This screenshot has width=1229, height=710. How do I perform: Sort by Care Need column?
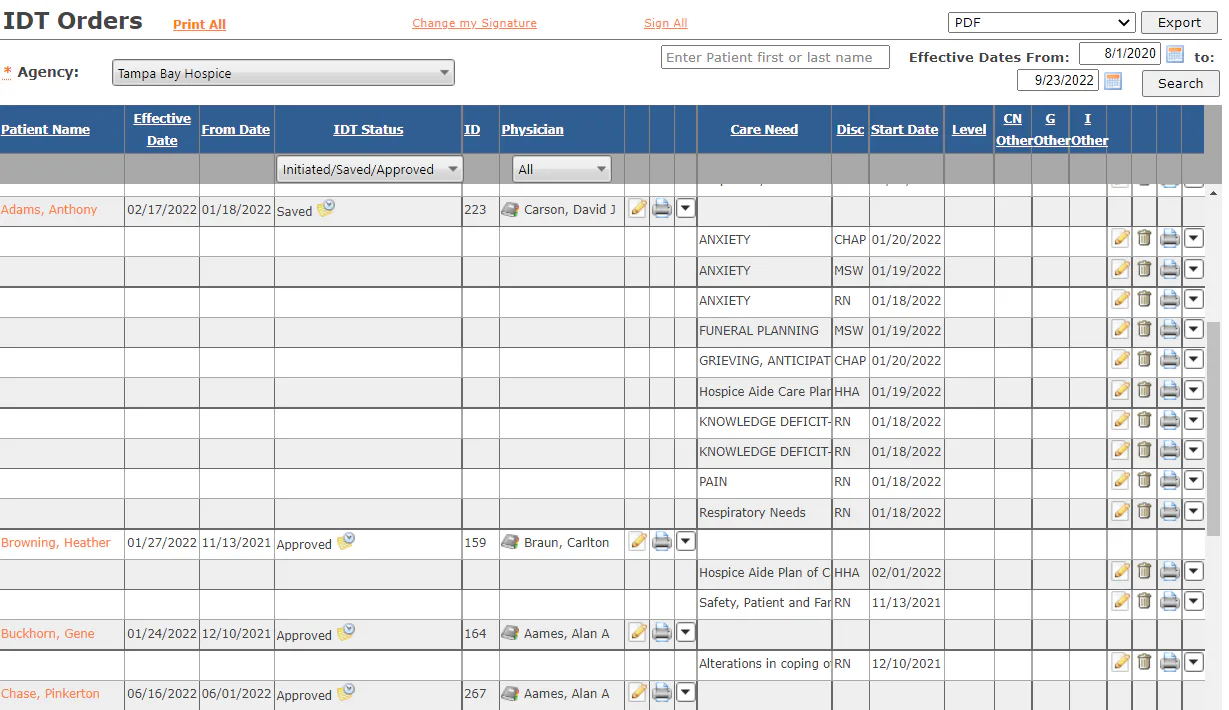[x=764, y=130]
